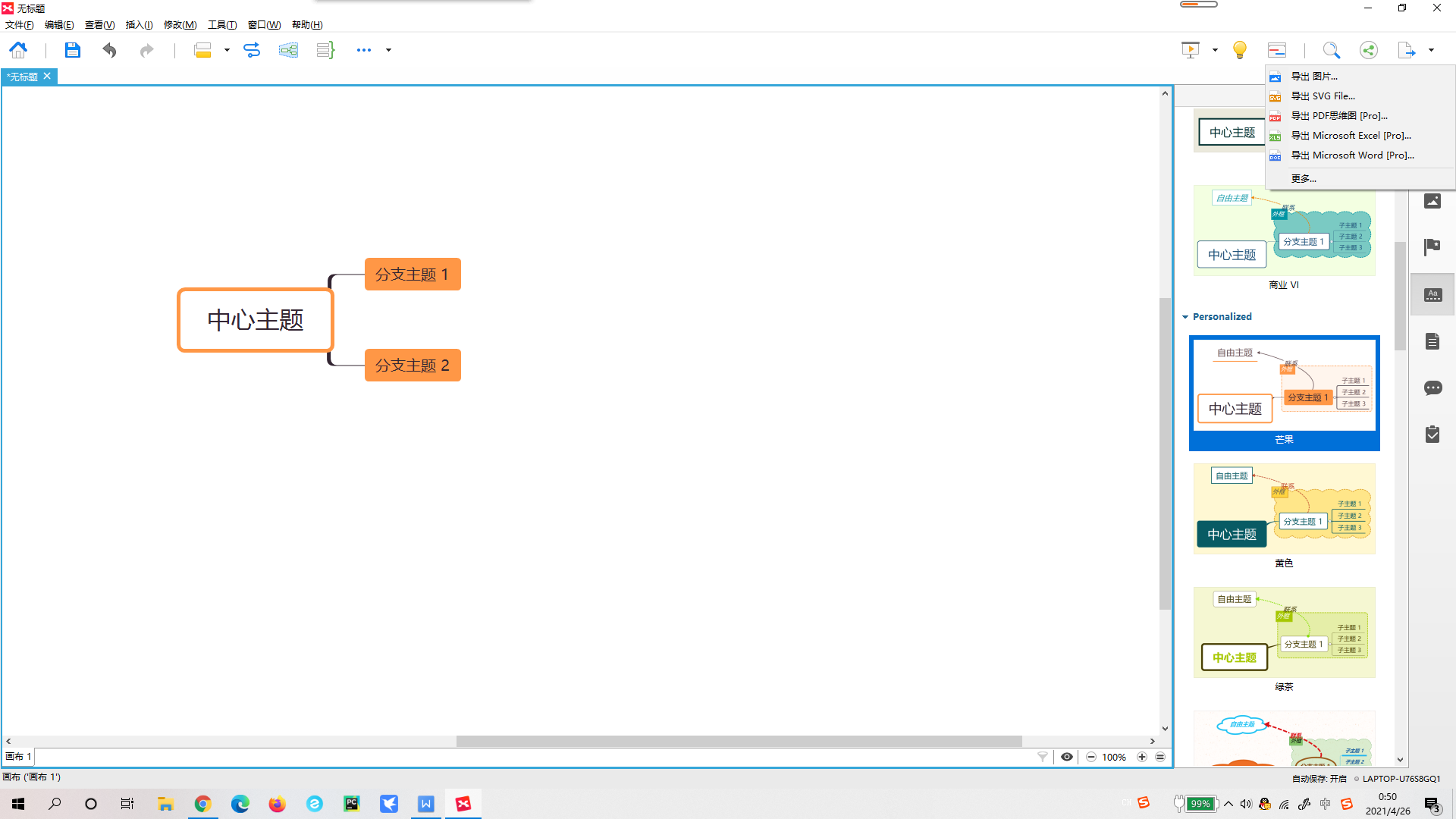The image size is (1456, 819).
Task: Insert a relationship line with toolbar icon
Action: tap(251, 50)
